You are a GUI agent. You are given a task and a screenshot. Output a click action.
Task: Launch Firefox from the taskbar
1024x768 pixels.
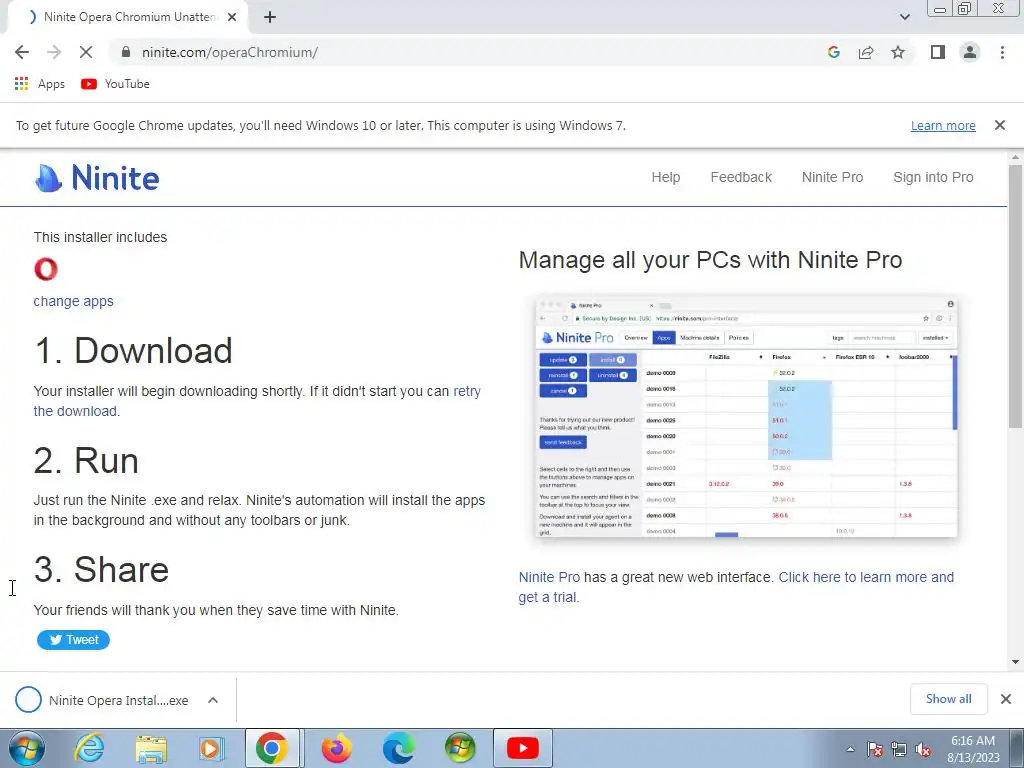tap(336, 748)
